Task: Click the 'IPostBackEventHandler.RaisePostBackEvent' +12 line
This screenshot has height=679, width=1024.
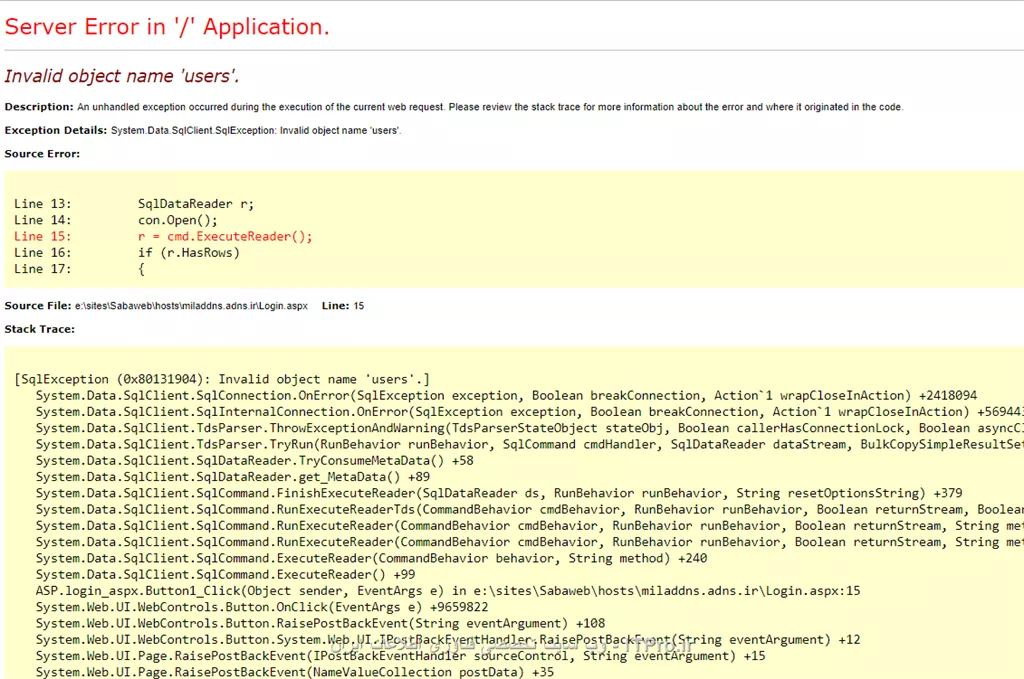Action: tap(448, 640)
